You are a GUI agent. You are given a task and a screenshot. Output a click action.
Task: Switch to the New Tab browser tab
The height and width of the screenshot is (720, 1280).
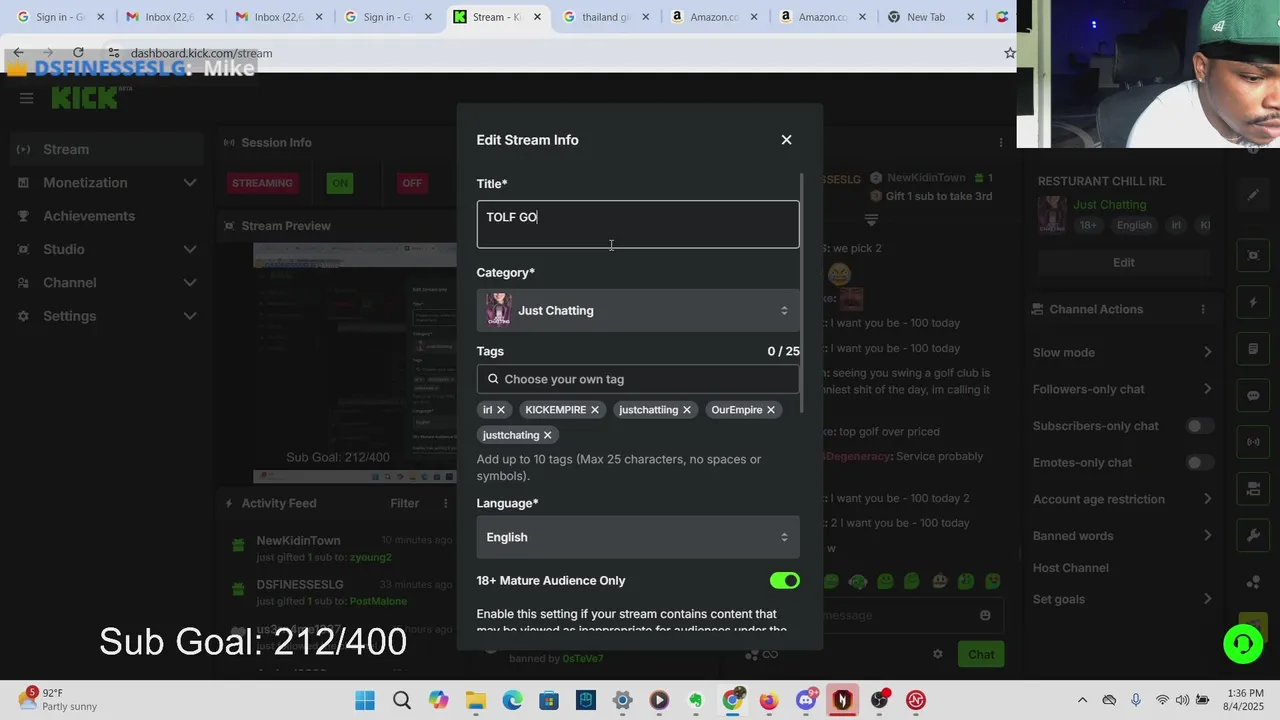[931, 17]
